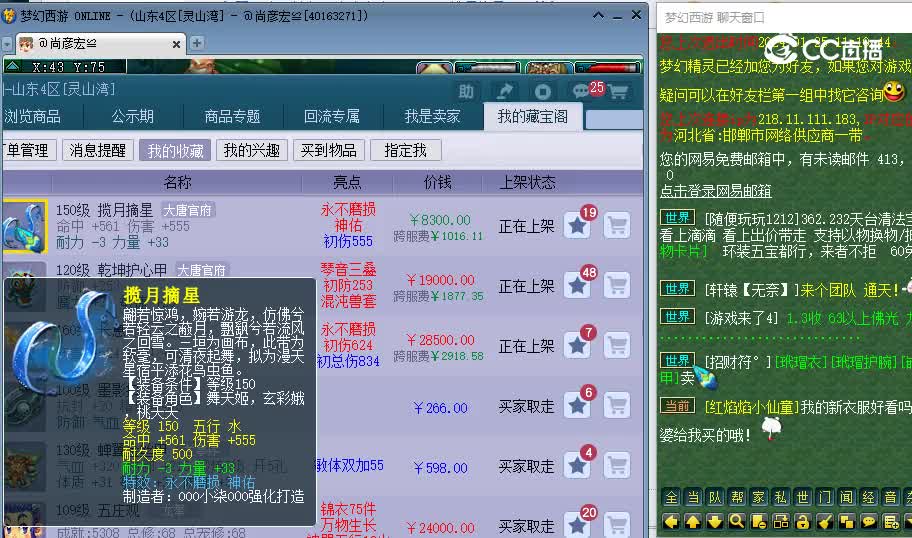Select the 闻 channel filter
The image size is (912, 538).
[x=846, y=497]
